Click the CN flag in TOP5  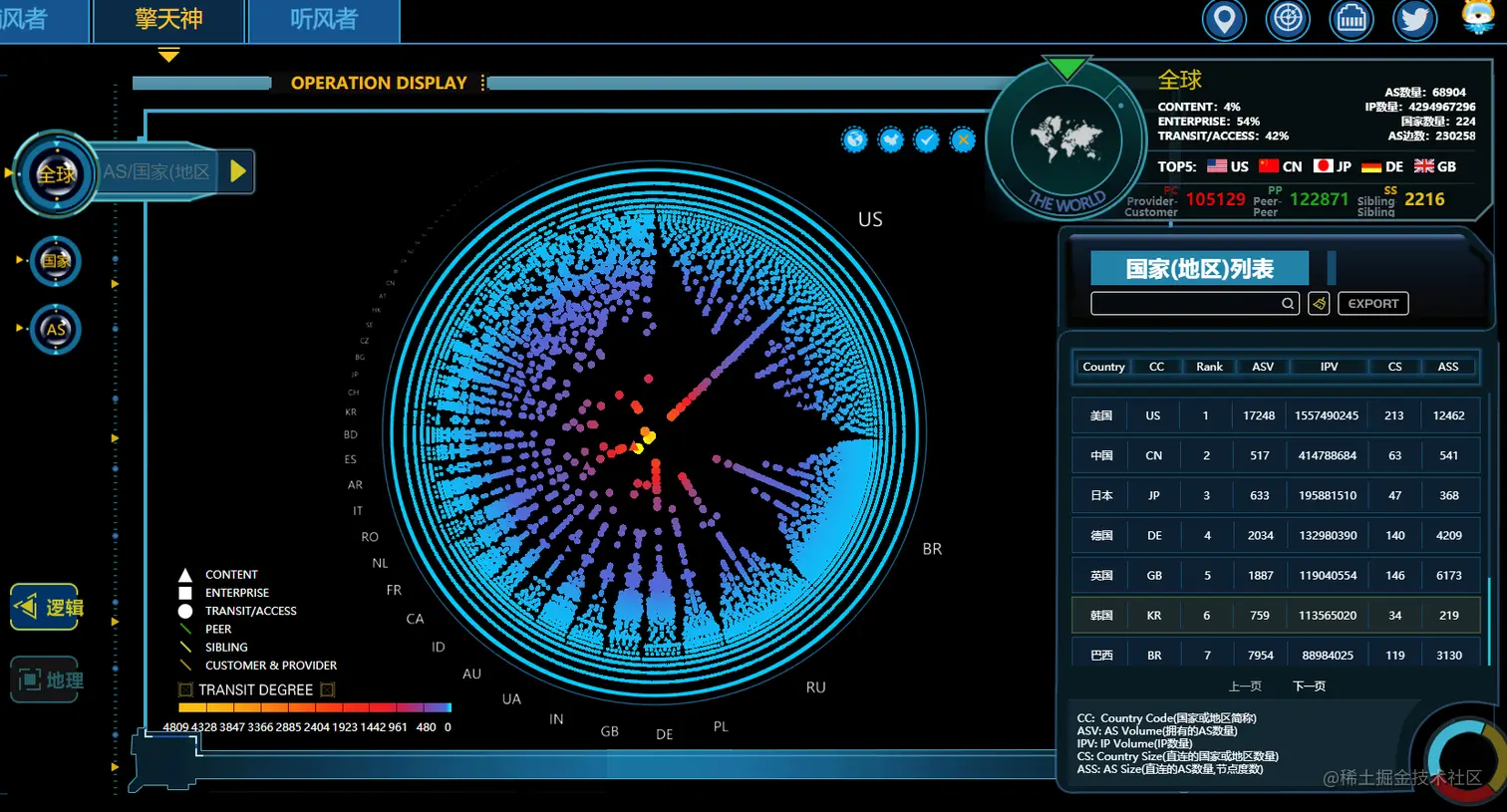coord(1269,166)
